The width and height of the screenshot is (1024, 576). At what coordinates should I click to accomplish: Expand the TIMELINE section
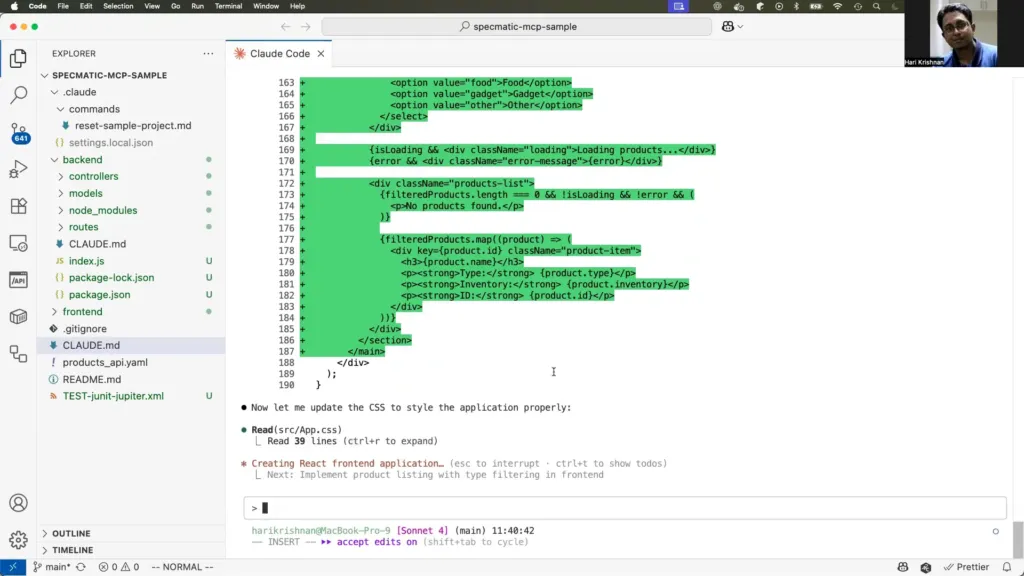(x=72, y=550)
